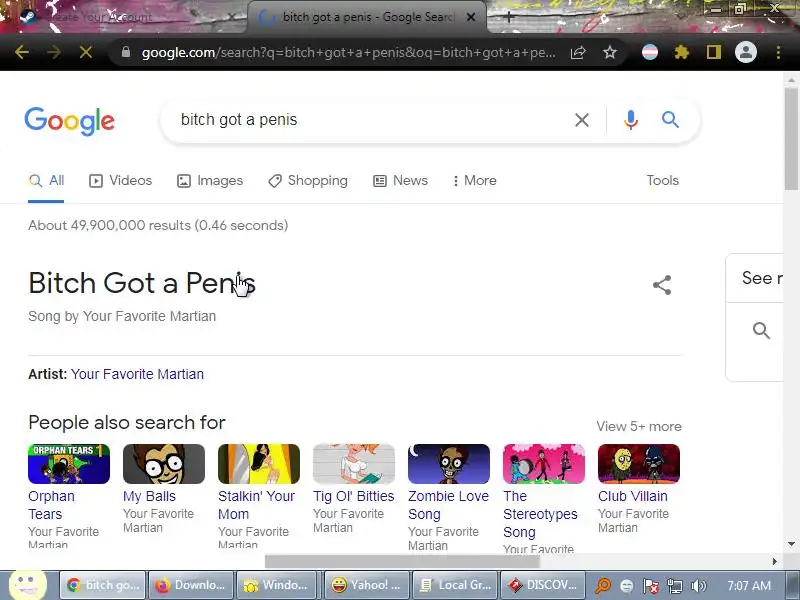
Task: Switch to News results
Action: [401, 181]
